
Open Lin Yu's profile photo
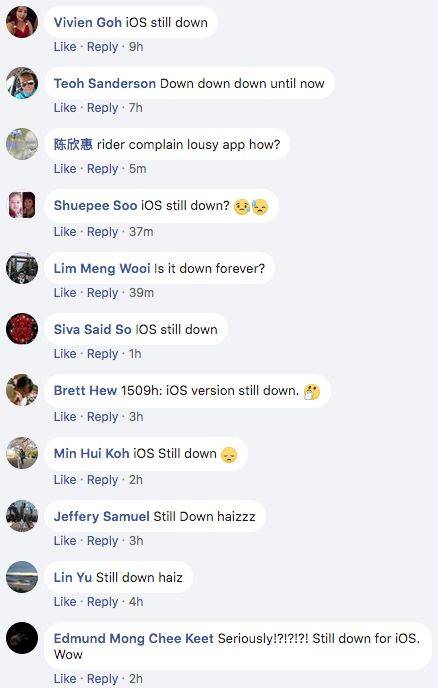[x=22, y=577]
